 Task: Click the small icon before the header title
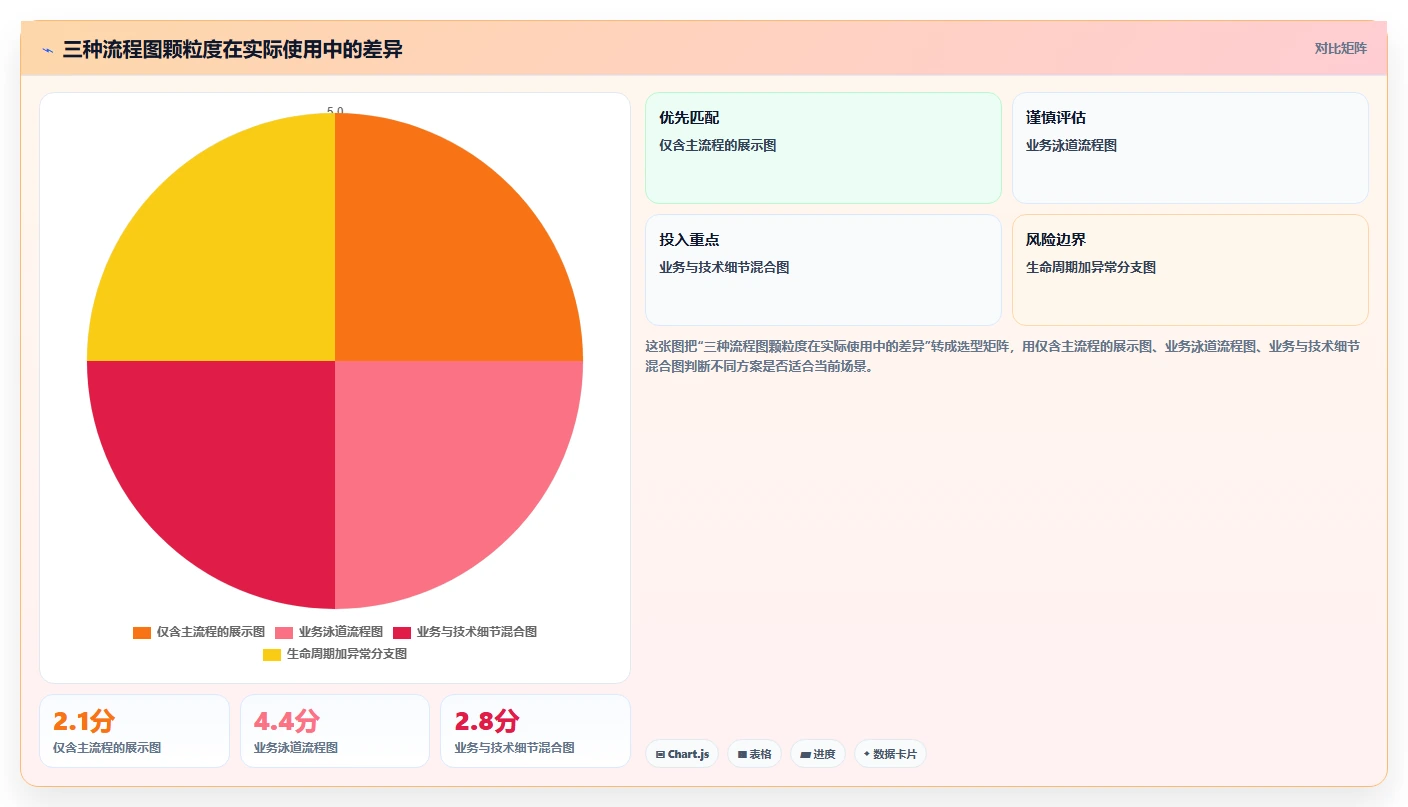47,50
